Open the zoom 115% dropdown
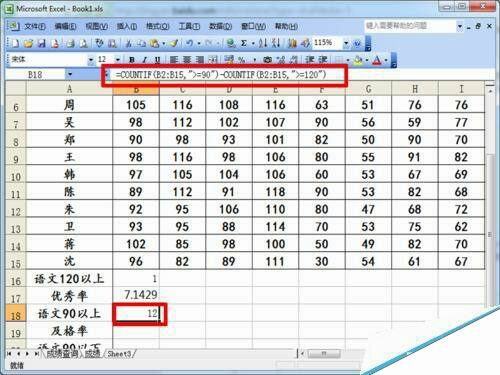This screenshot has width=500, height=375. [346, 43]
